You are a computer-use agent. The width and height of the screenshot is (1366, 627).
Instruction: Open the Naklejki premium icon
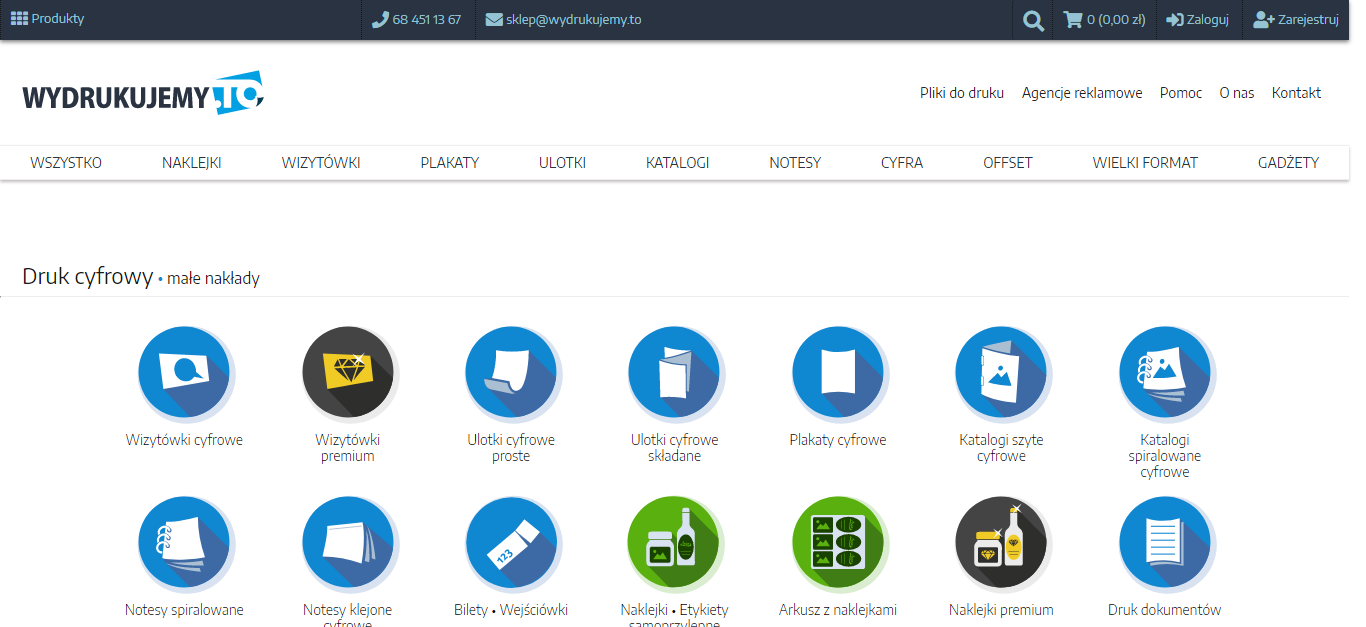click(x=1001, y=542)
